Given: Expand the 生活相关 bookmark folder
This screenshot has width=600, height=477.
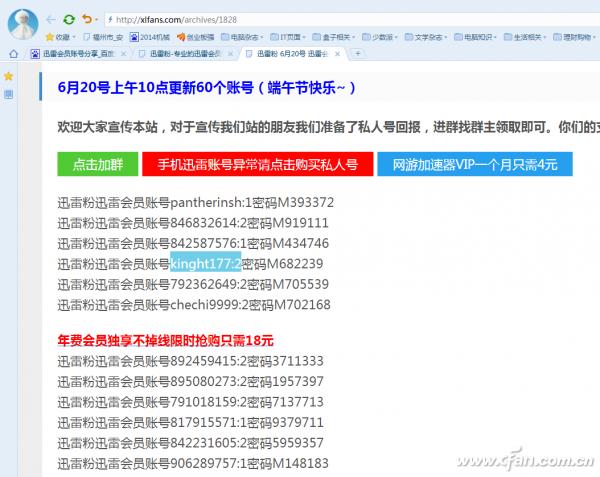Looking at the screenshot, I should coord(525,37).
